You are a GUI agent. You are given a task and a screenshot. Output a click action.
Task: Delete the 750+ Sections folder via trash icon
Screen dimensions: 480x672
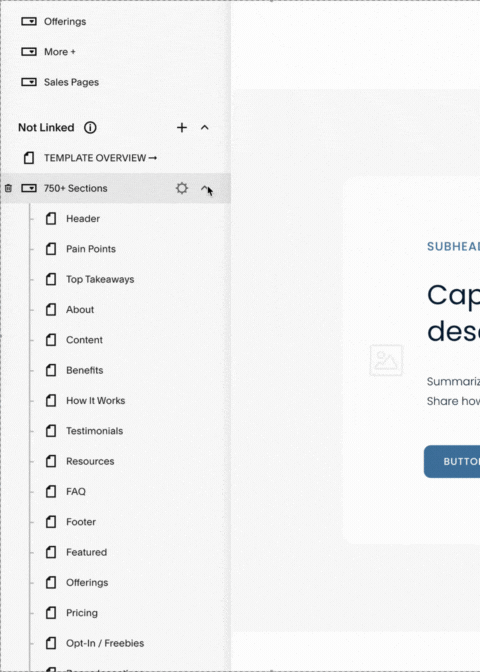(8, 188)
